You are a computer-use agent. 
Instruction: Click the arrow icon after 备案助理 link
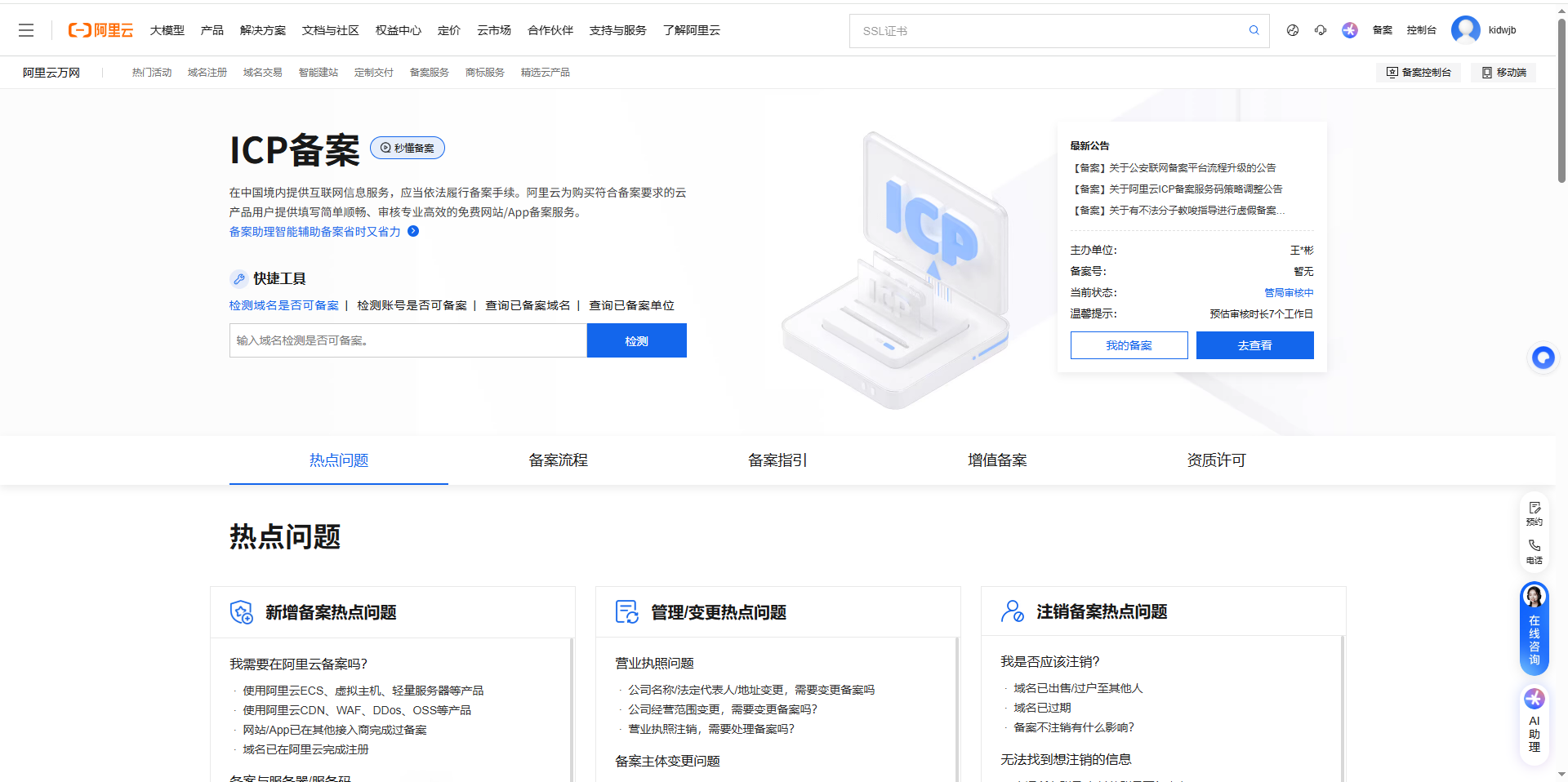(x=413, y=231)
